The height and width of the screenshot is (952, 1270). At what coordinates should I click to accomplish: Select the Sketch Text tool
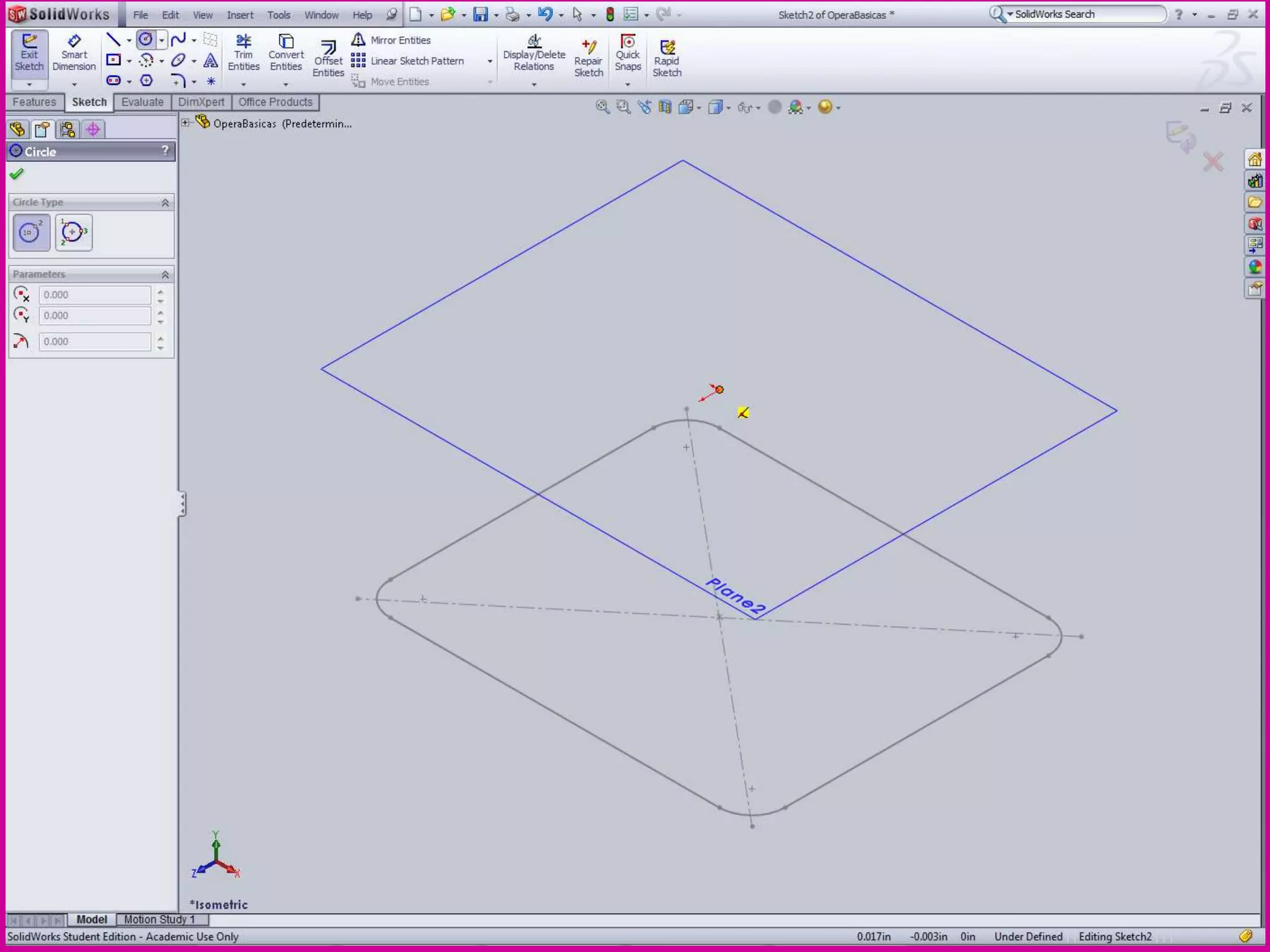[x=211, y=61]
